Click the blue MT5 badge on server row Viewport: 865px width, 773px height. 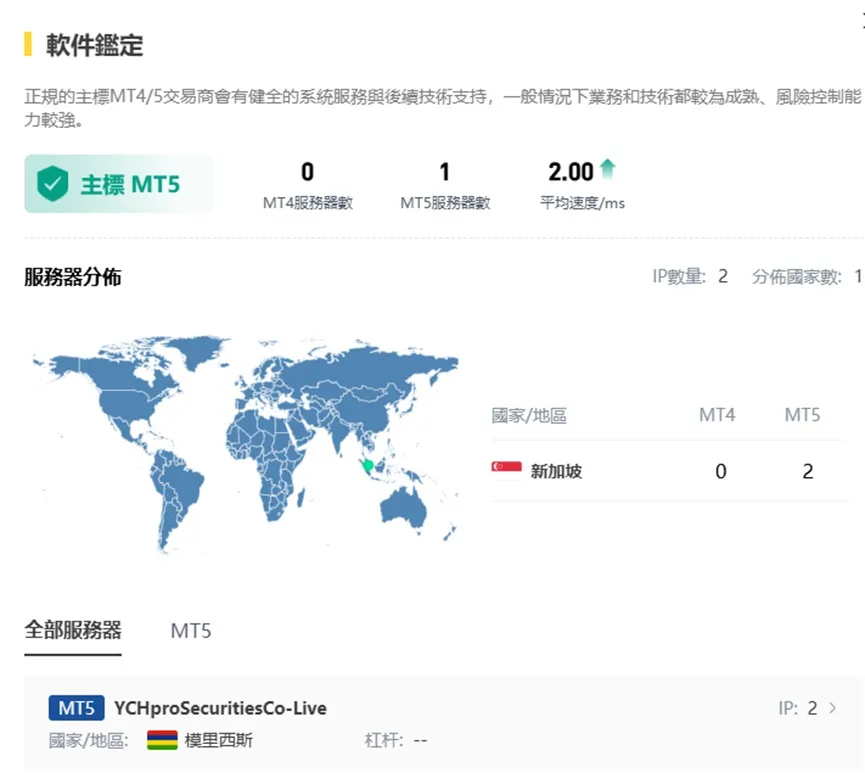pos(76,708)
